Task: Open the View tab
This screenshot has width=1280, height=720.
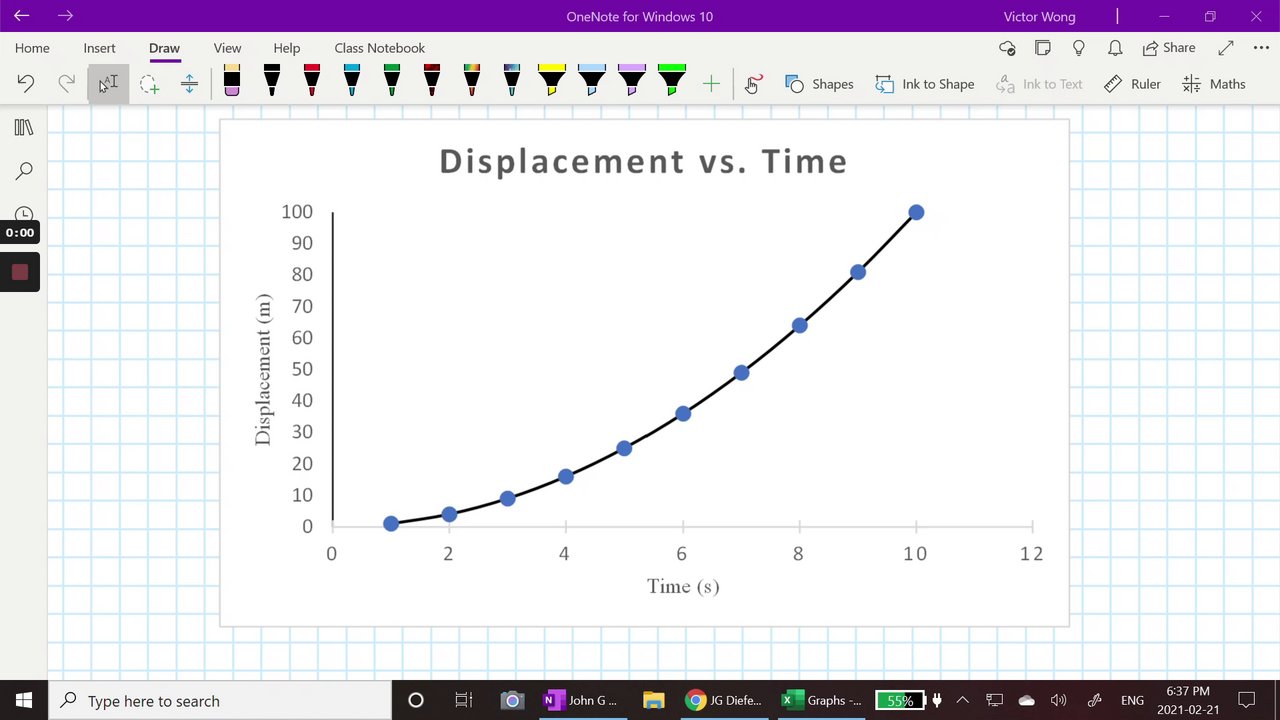Action: click(x=227, y=48)
